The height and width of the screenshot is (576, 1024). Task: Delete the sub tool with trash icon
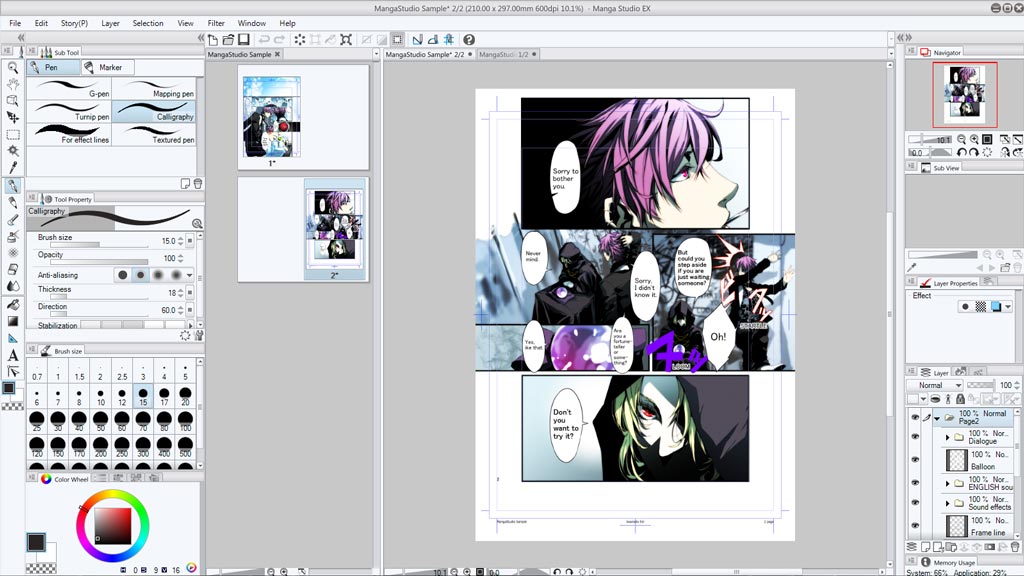[x=197, y=183]
